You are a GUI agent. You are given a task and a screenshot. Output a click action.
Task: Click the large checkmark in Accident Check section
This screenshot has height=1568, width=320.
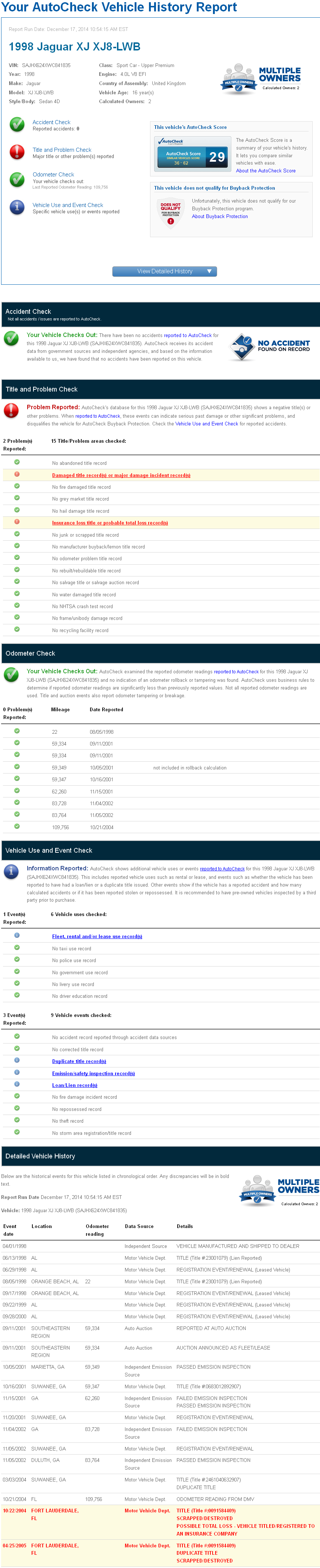tap(11, 338)
